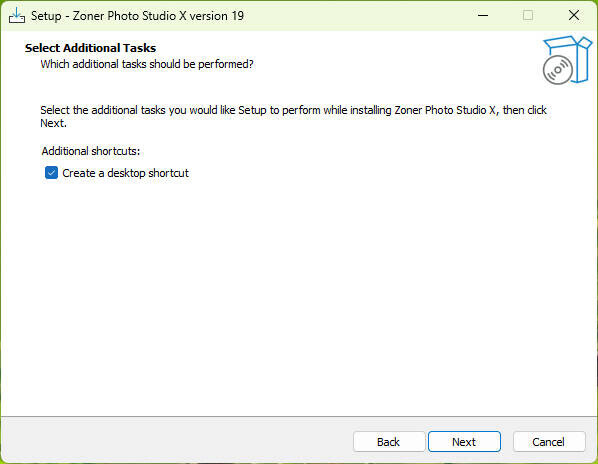Viewport: 598px width, 464px height.
Task: Click the disabled maximize window icon
Action: 528,16
